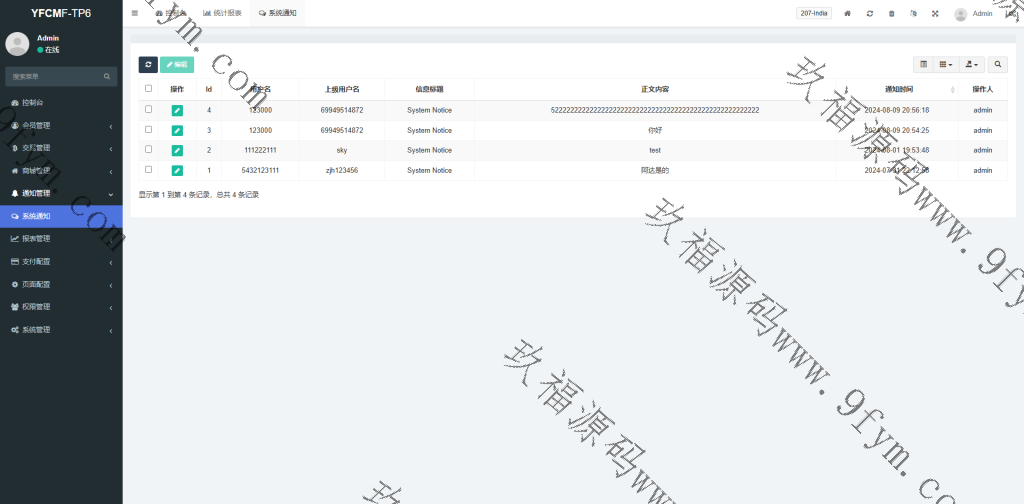The image size is (1024, 504).
Task: Tick the checkbox for row Id 3
Action: coord(149,130)
